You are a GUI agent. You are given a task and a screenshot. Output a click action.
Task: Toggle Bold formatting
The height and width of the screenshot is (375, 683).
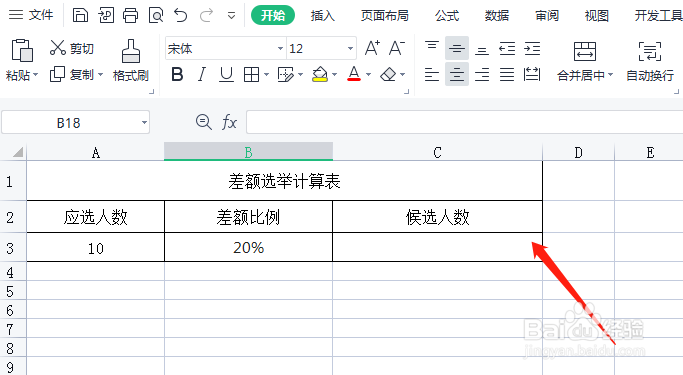(177, 74)
